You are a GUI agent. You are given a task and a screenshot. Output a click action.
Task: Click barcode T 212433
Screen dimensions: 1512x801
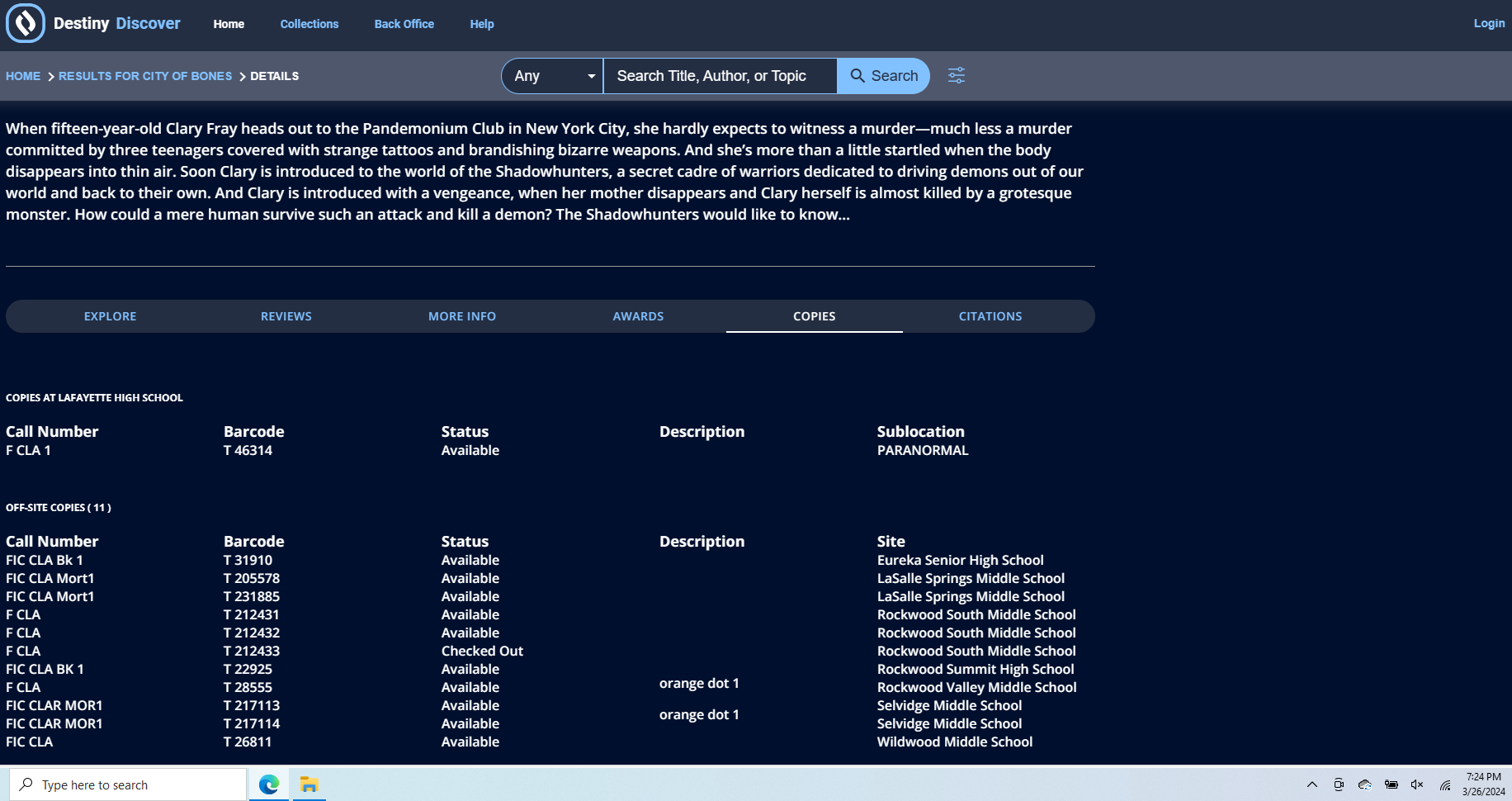coord(252,651)
